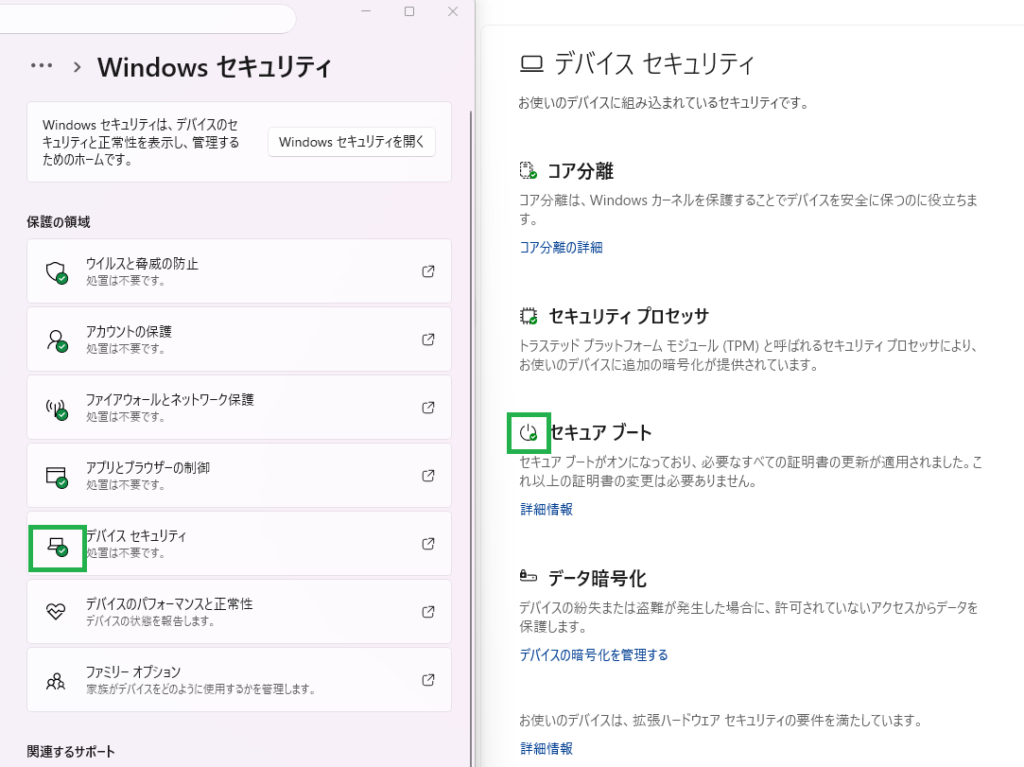
Task: Click the セキュリティ プロセッサ heading
Action: click(x=629, y=316)
